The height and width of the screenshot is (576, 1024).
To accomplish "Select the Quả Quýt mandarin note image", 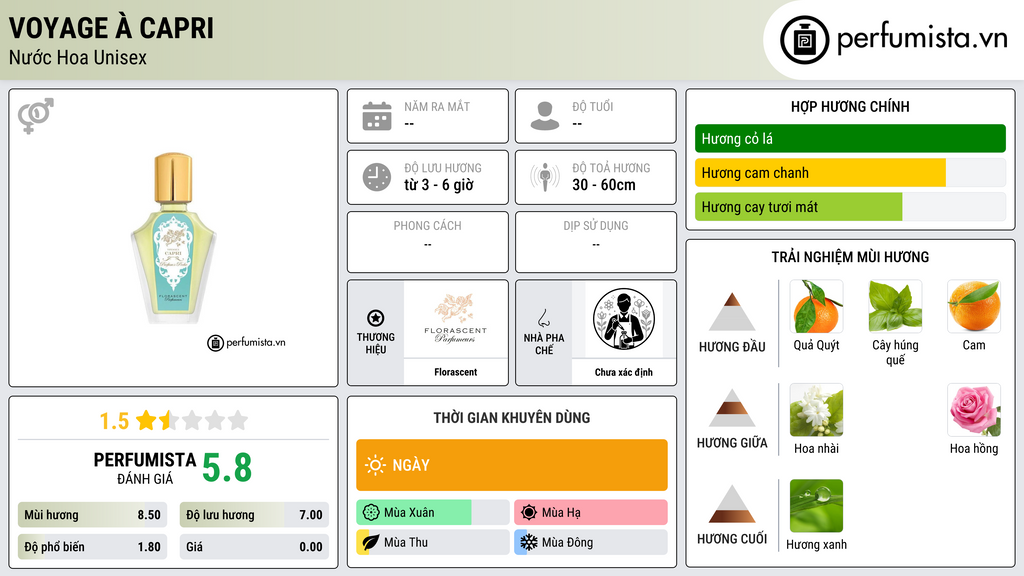I will pyautogui.click(x=816, y=307).
